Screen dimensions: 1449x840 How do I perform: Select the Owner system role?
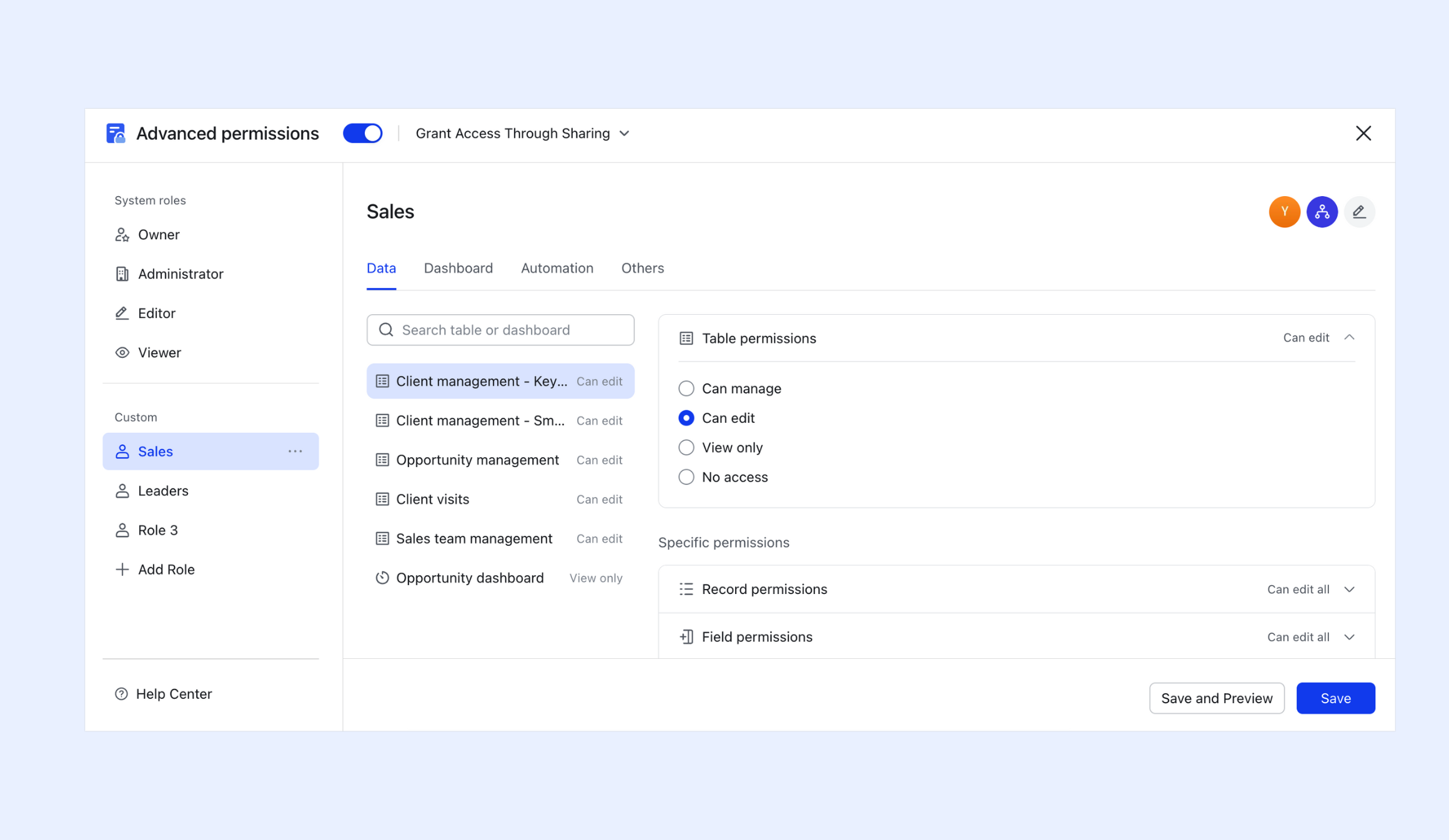[210, 235]
